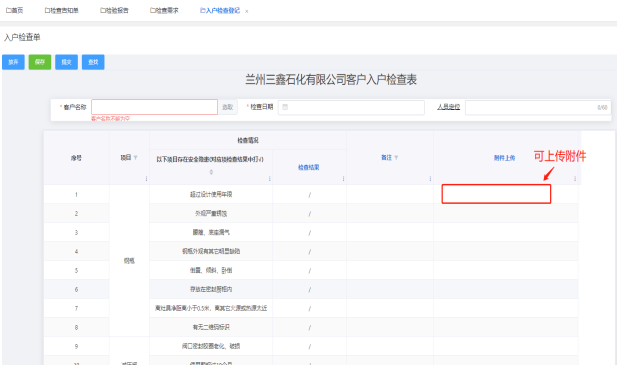Click the page icon on 首页 tab
Image resolution: width=617 pixels, height=366 pixels.
click(x=8, y=11)
